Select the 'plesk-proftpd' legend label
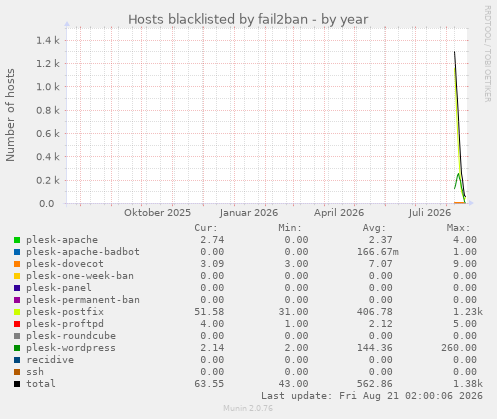Viewport: 497px width, 419px height. tap(65, 324)
